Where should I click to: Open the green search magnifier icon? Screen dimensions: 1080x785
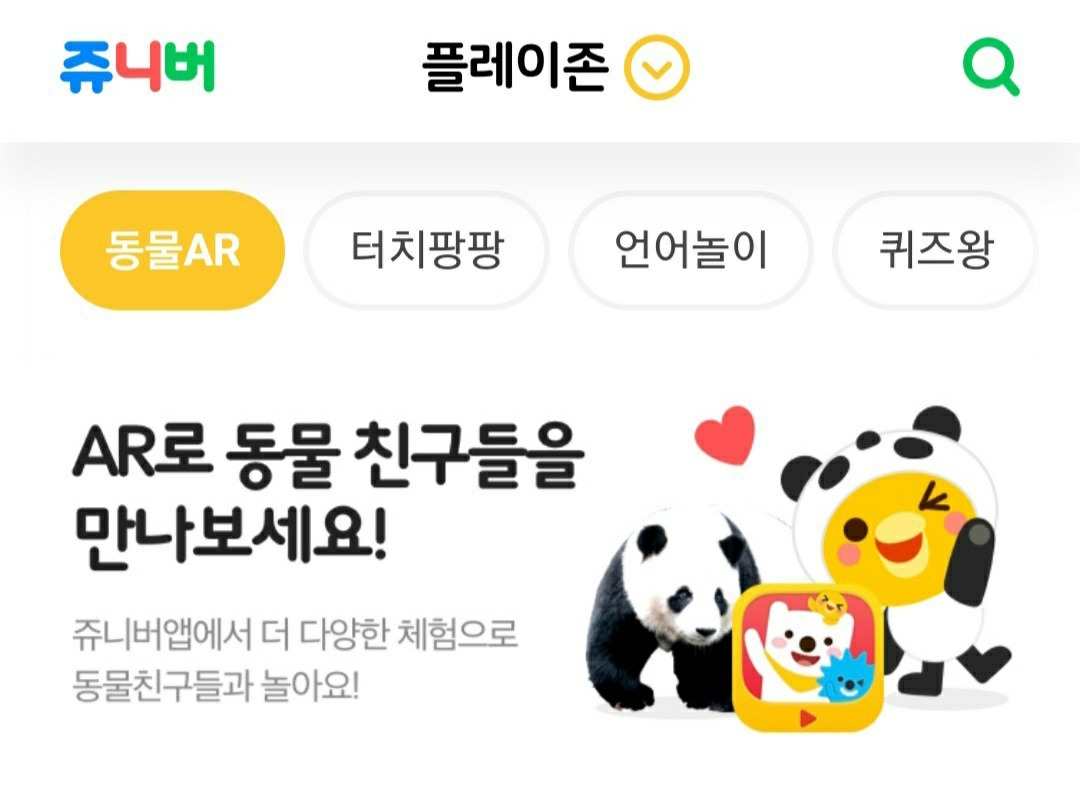pyautogui.click(x=990, y=67)
